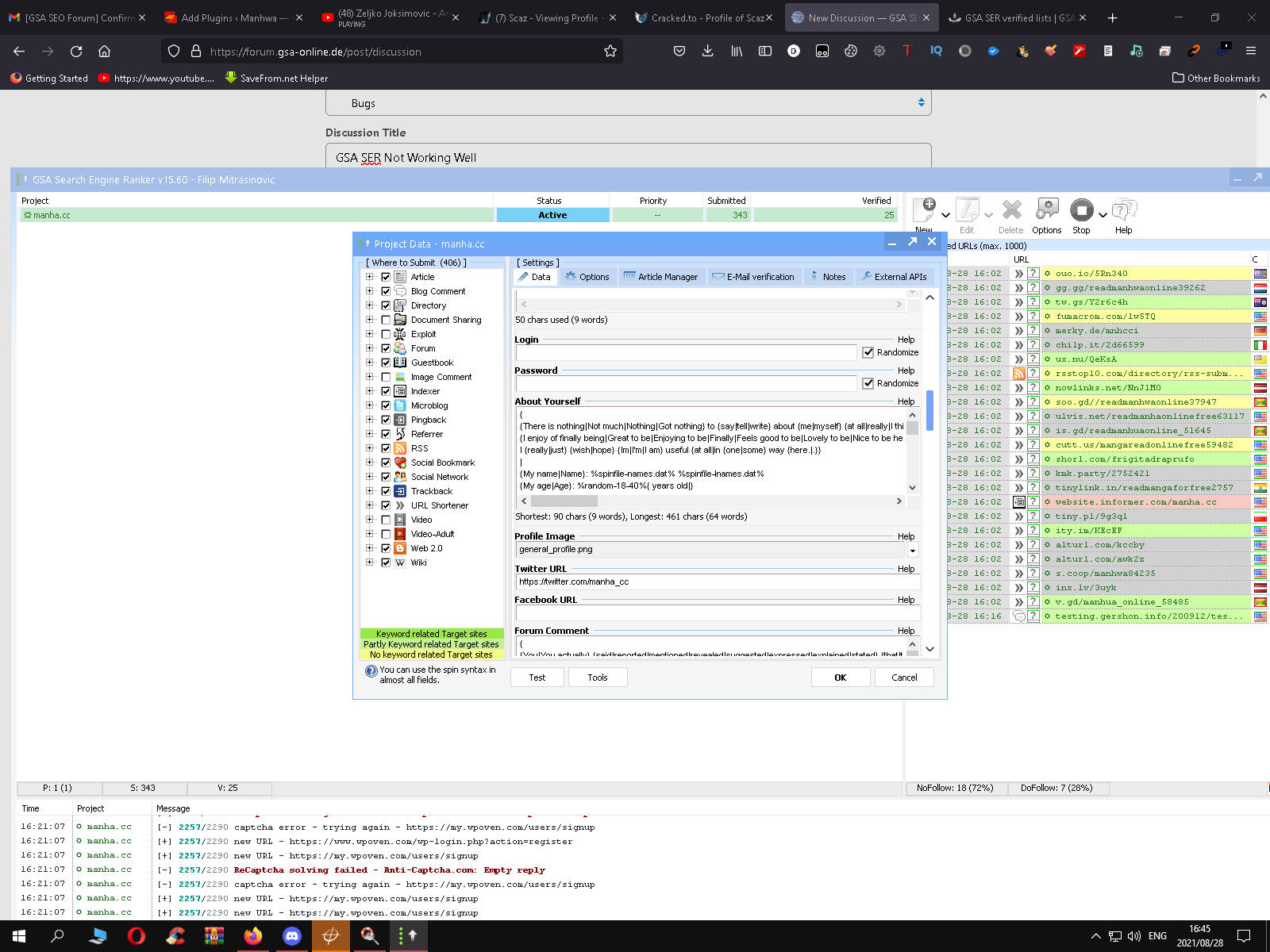Expand the Trackback tree node
The height and width of the screenshot is (952, 1270).
click(x=369, y=491)
